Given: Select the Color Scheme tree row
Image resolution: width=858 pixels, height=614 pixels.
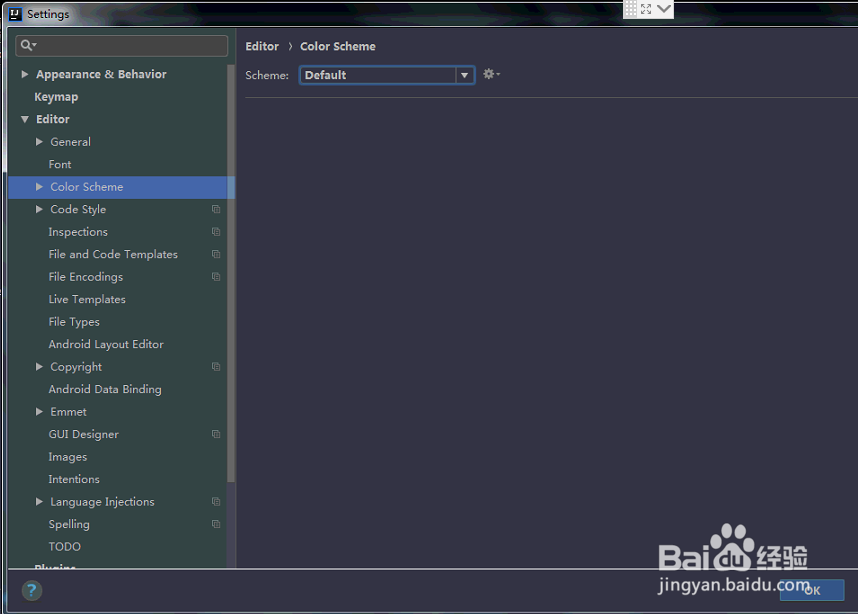Looking at the screenshot, I should (121, 187).
